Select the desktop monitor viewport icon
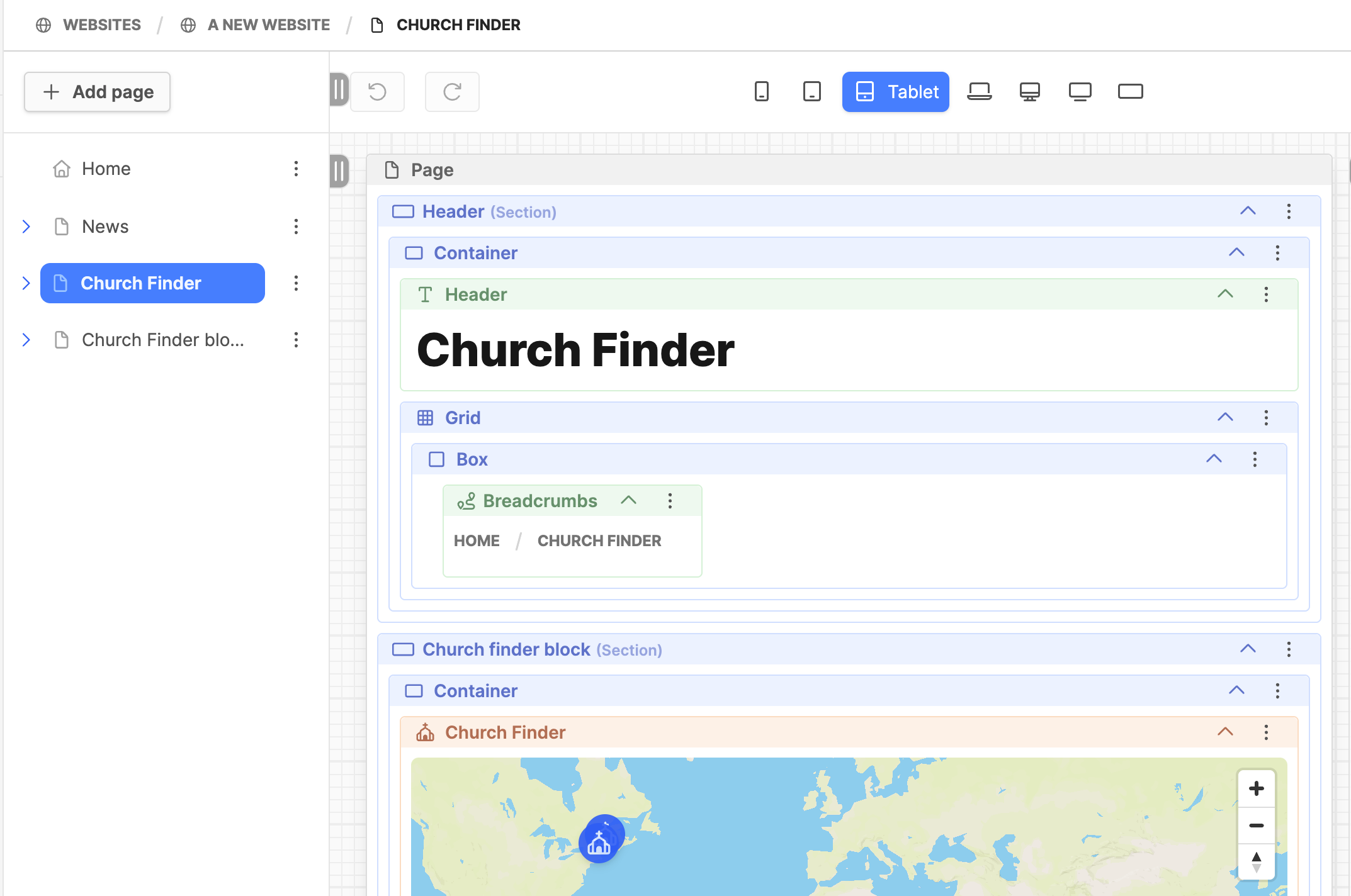Viewport: 1351px width, 896px height. pos(1030,92)
